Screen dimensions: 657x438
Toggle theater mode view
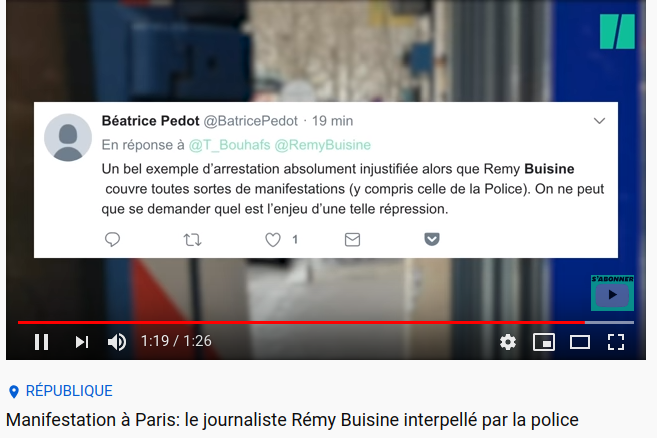tap(579, 342)
